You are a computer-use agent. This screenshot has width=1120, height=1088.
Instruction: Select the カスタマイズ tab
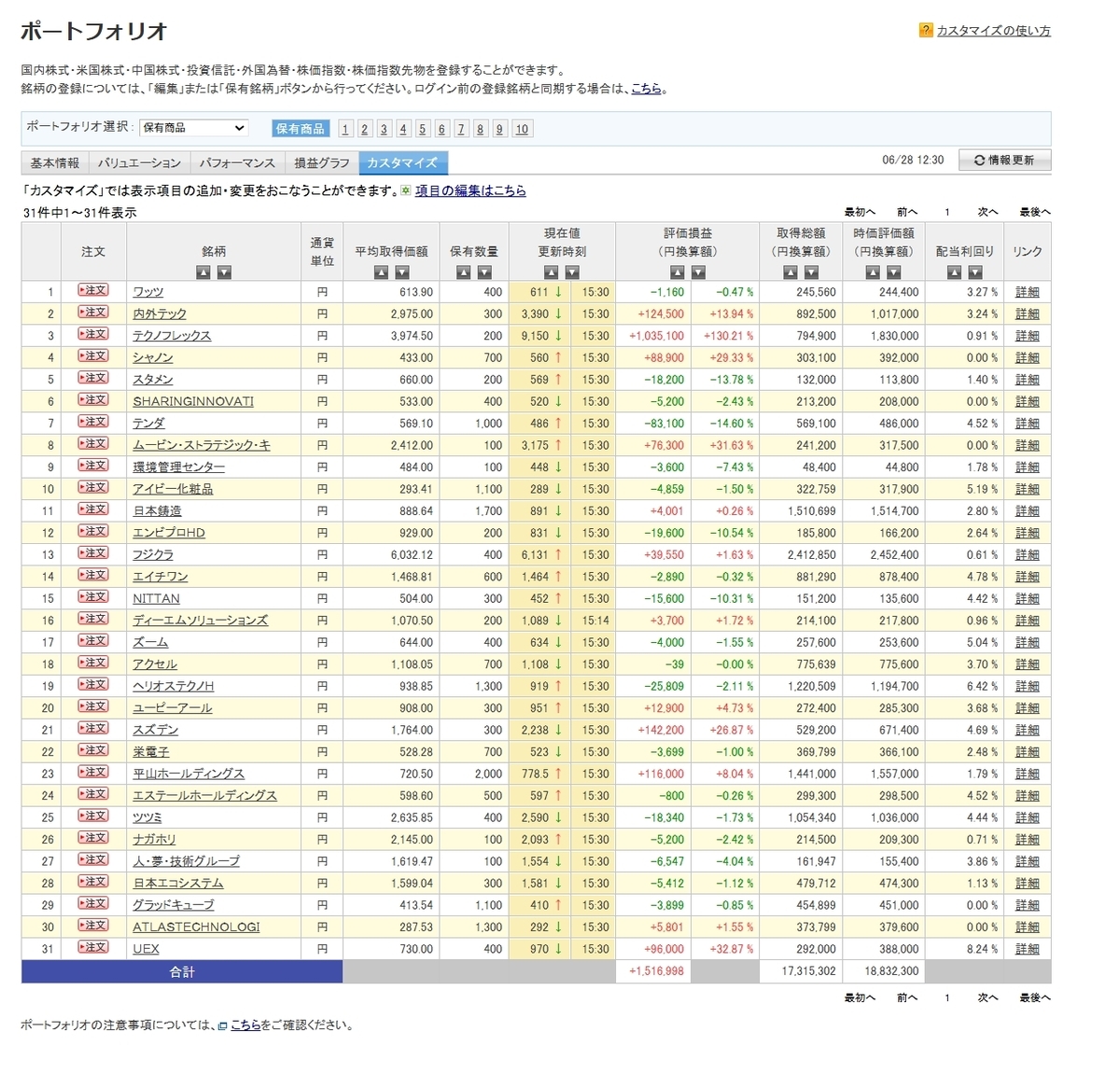coord(403,162)
